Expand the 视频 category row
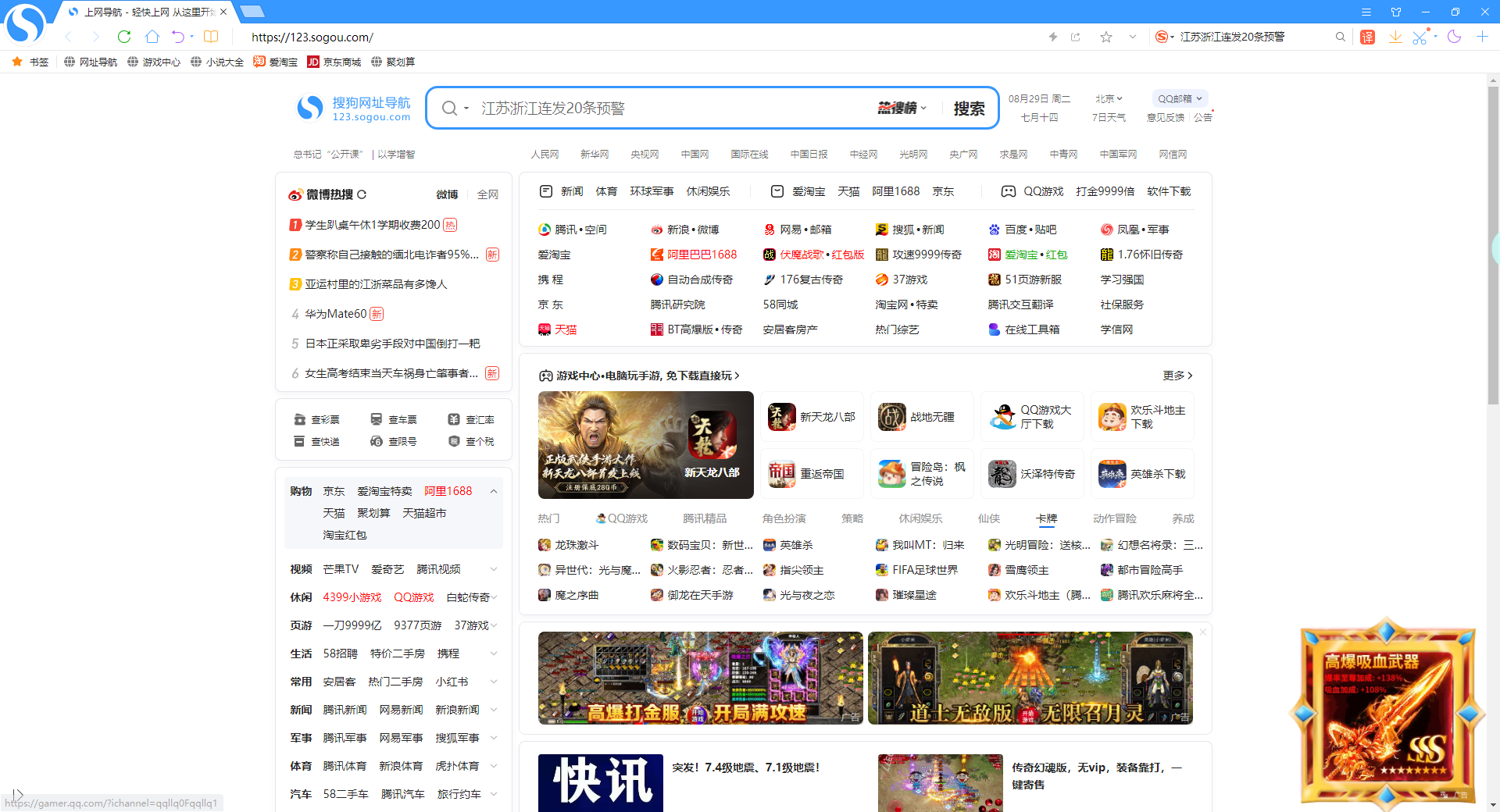Screen dimensions: 1500x812 pos(493,569)
